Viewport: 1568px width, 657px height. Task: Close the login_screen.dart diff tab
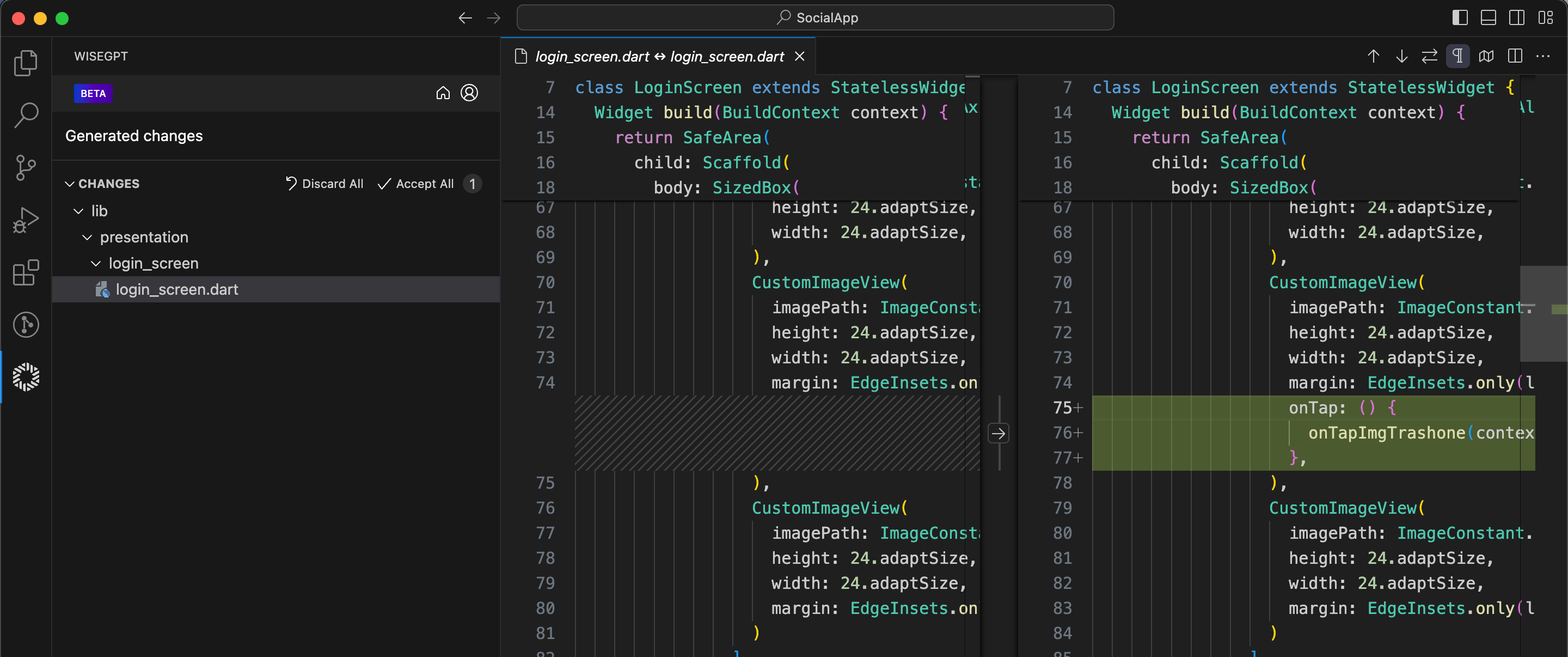(799, 56)
